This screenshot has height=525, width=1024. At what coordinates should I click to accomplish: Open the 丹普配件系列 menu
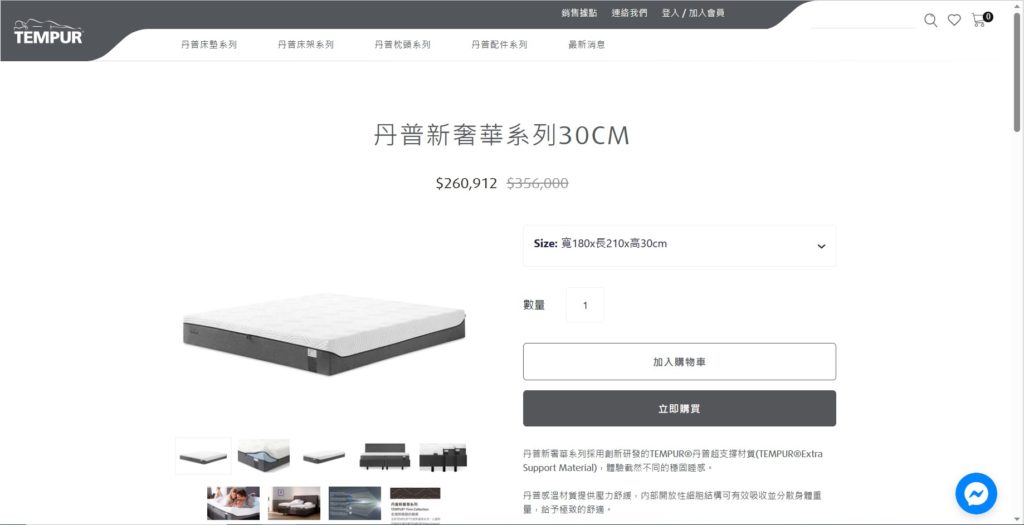(x=499, y=45)
